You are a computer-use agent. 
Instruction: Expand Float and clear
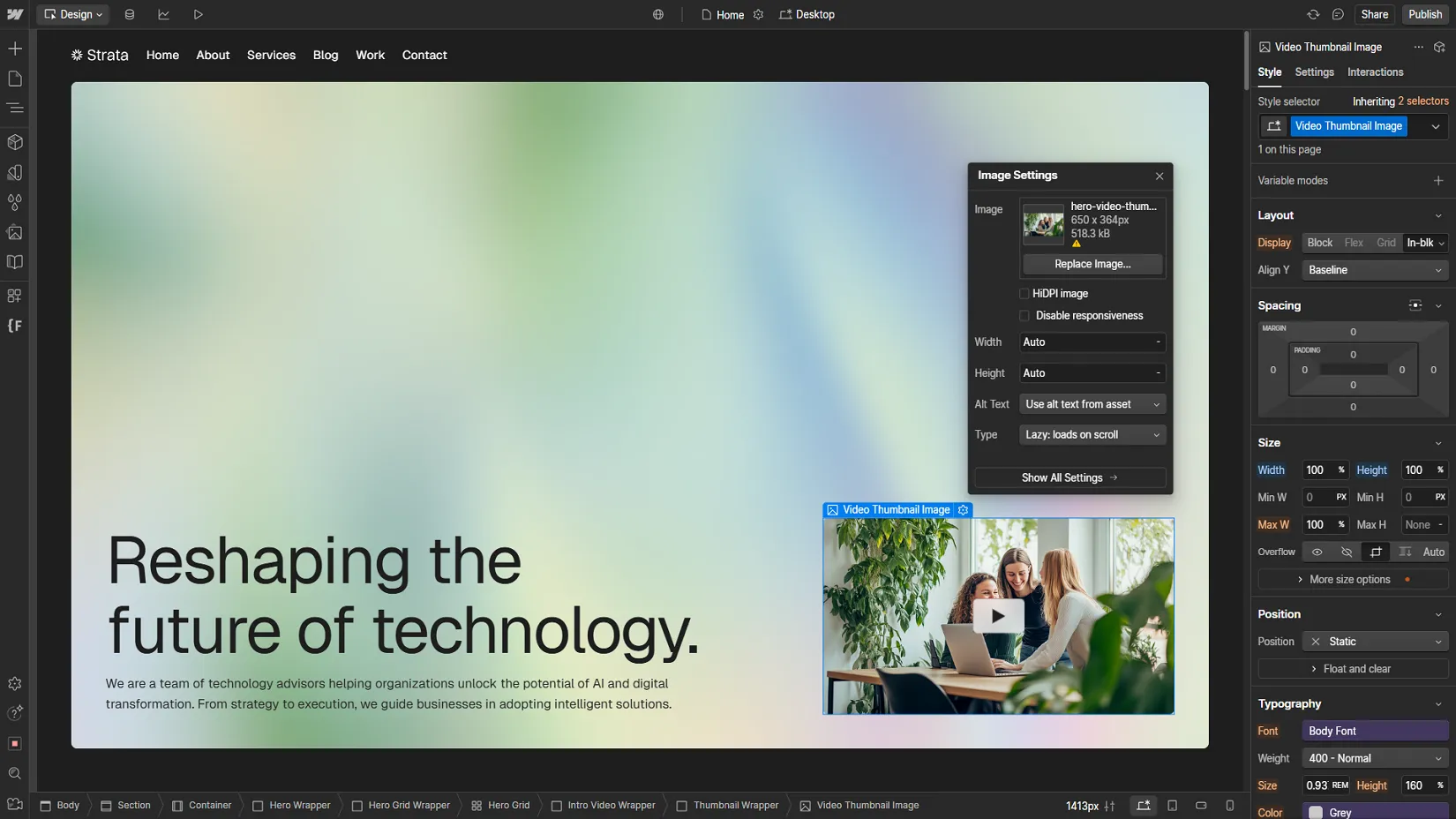[1353, 669]
